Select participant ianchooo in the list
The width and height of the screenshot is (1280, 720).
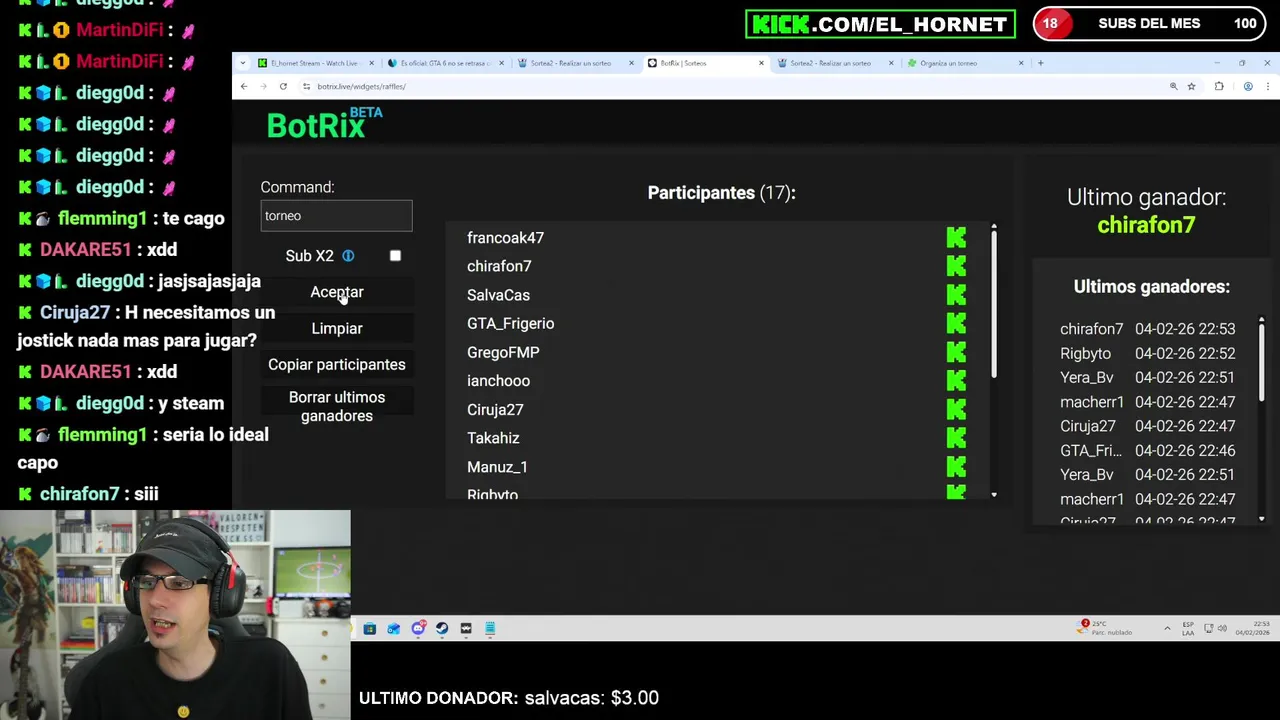pos(498,381)
